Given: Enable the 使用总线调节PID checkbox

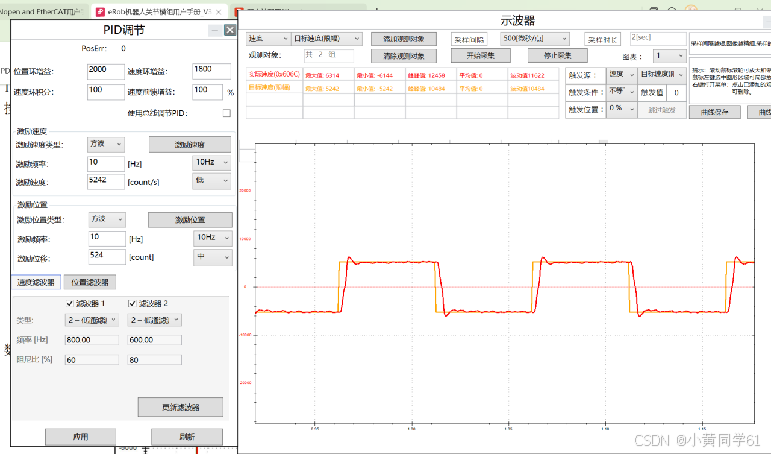Looking at the screenshot, I should click(x=227, y=113).
